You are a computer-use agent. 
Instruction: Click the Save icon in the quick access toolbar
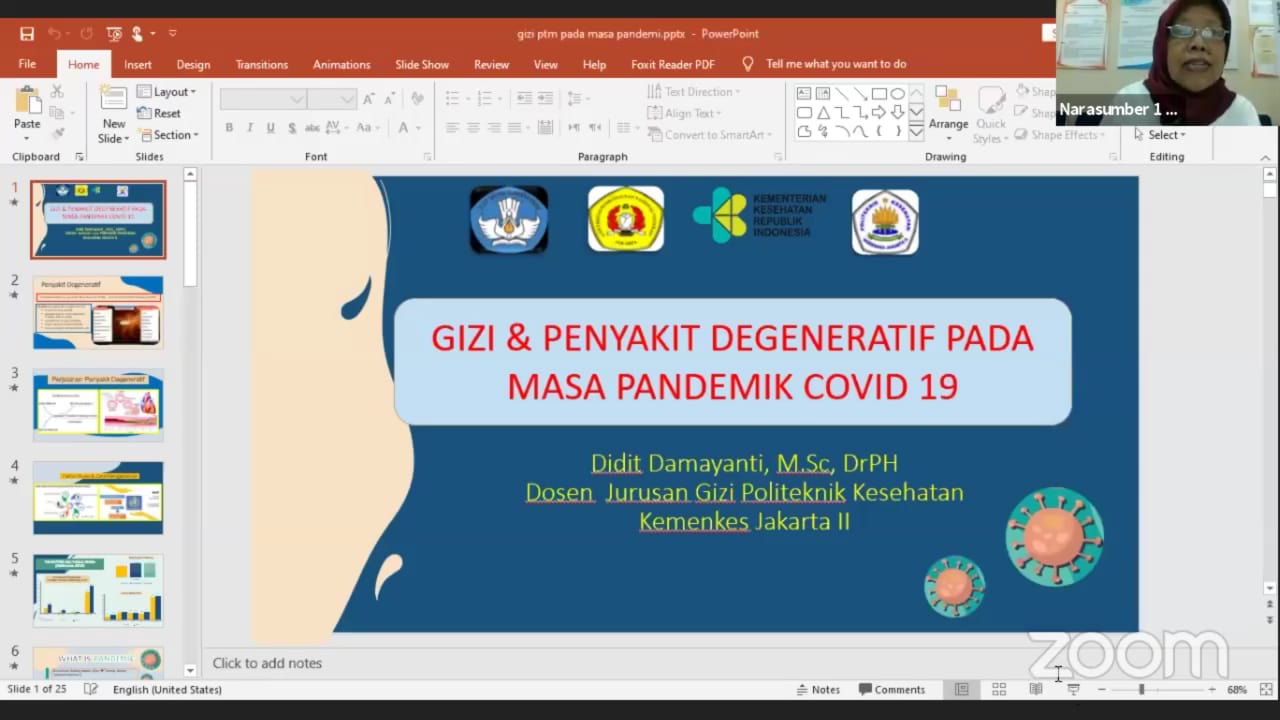27,34
